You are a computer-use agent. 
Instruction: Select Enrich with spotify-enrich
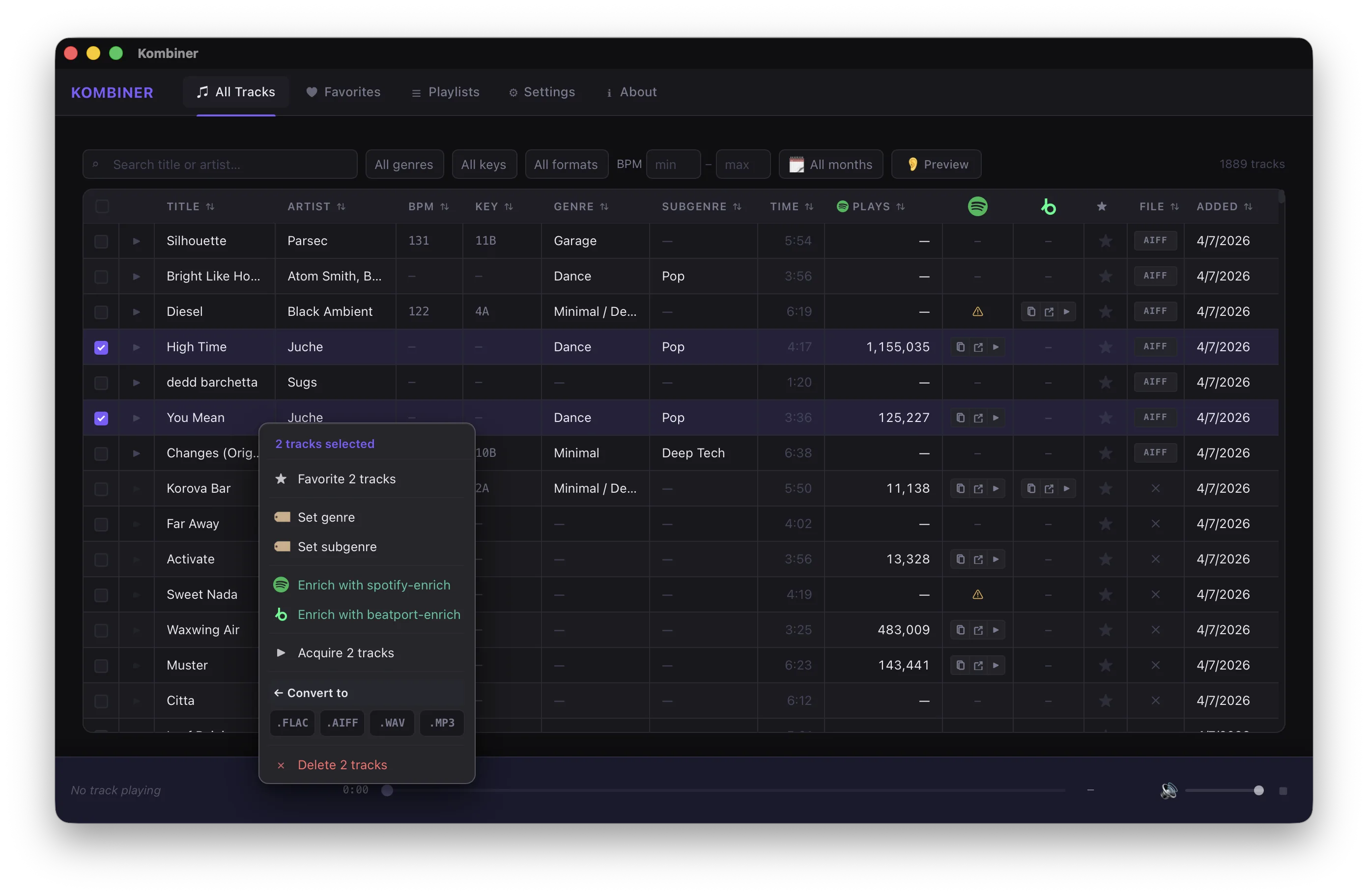(x=367, y=585)
